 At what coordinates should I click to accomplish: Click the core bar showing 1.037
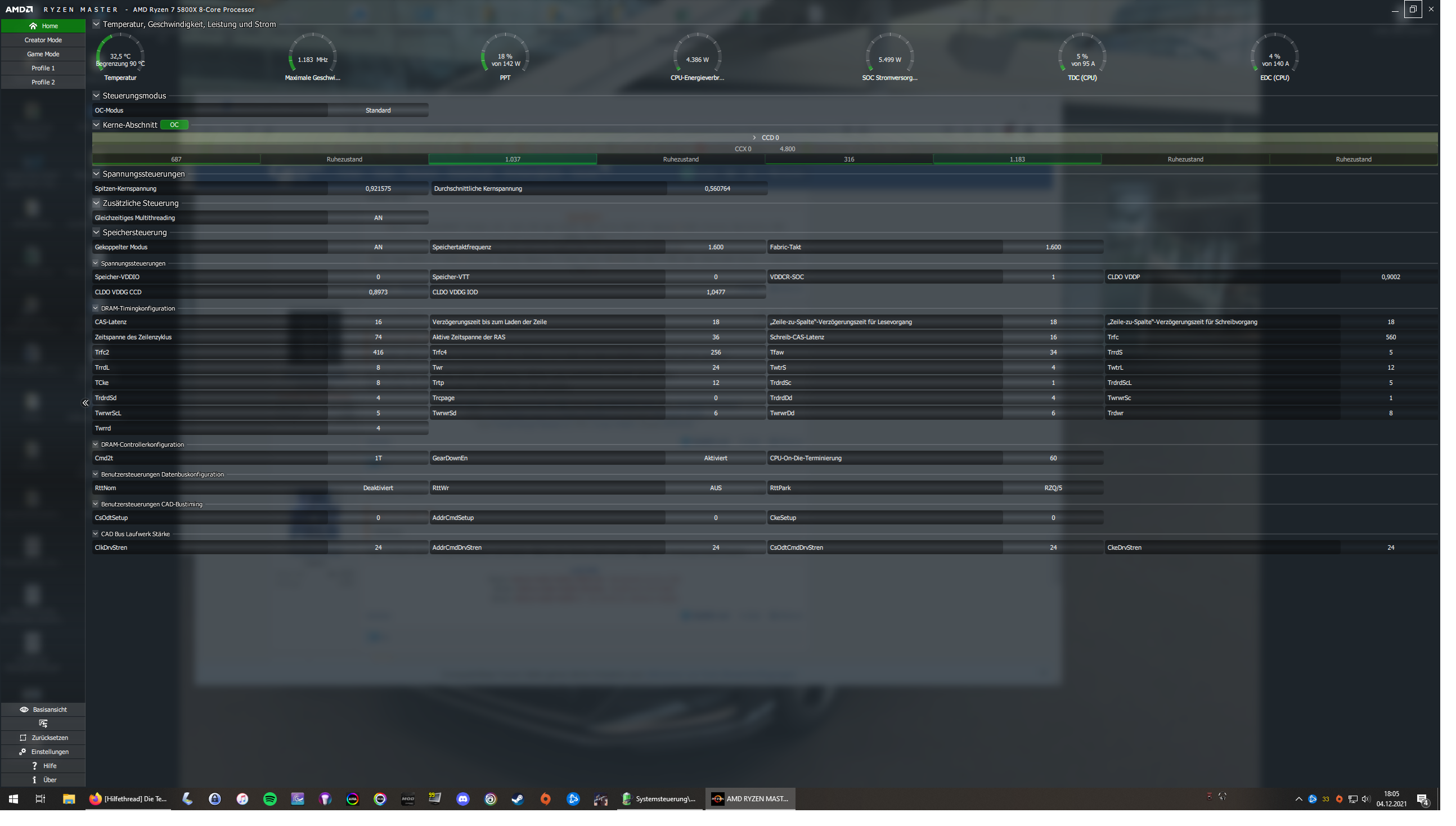(512, 159)
